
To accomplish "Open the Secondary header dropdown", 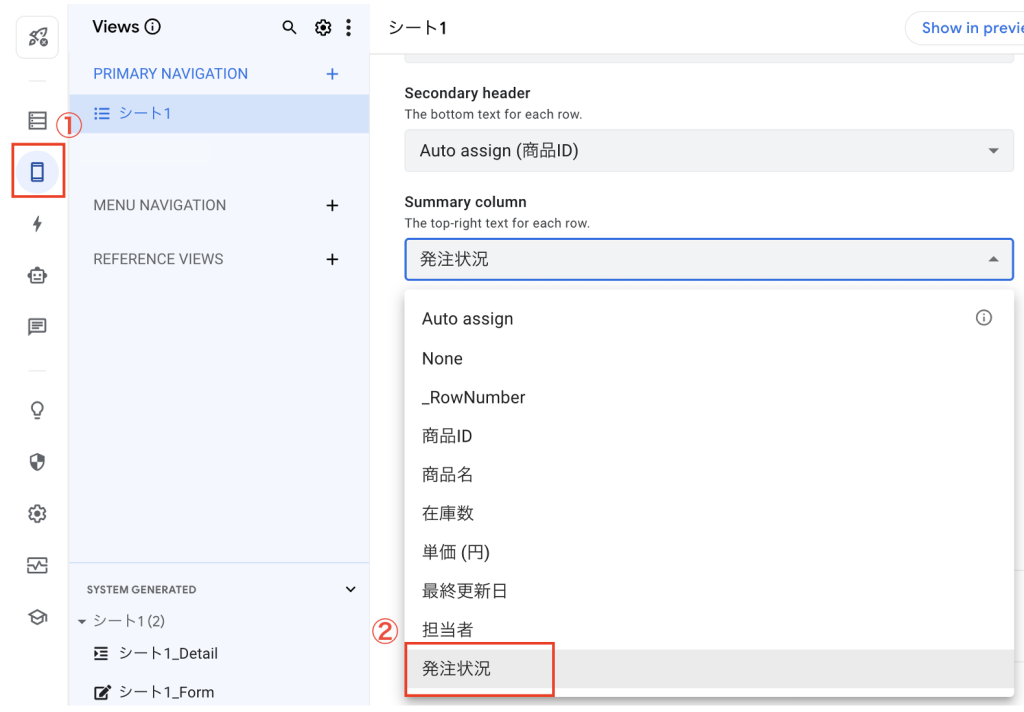I will tap(708, 151).
